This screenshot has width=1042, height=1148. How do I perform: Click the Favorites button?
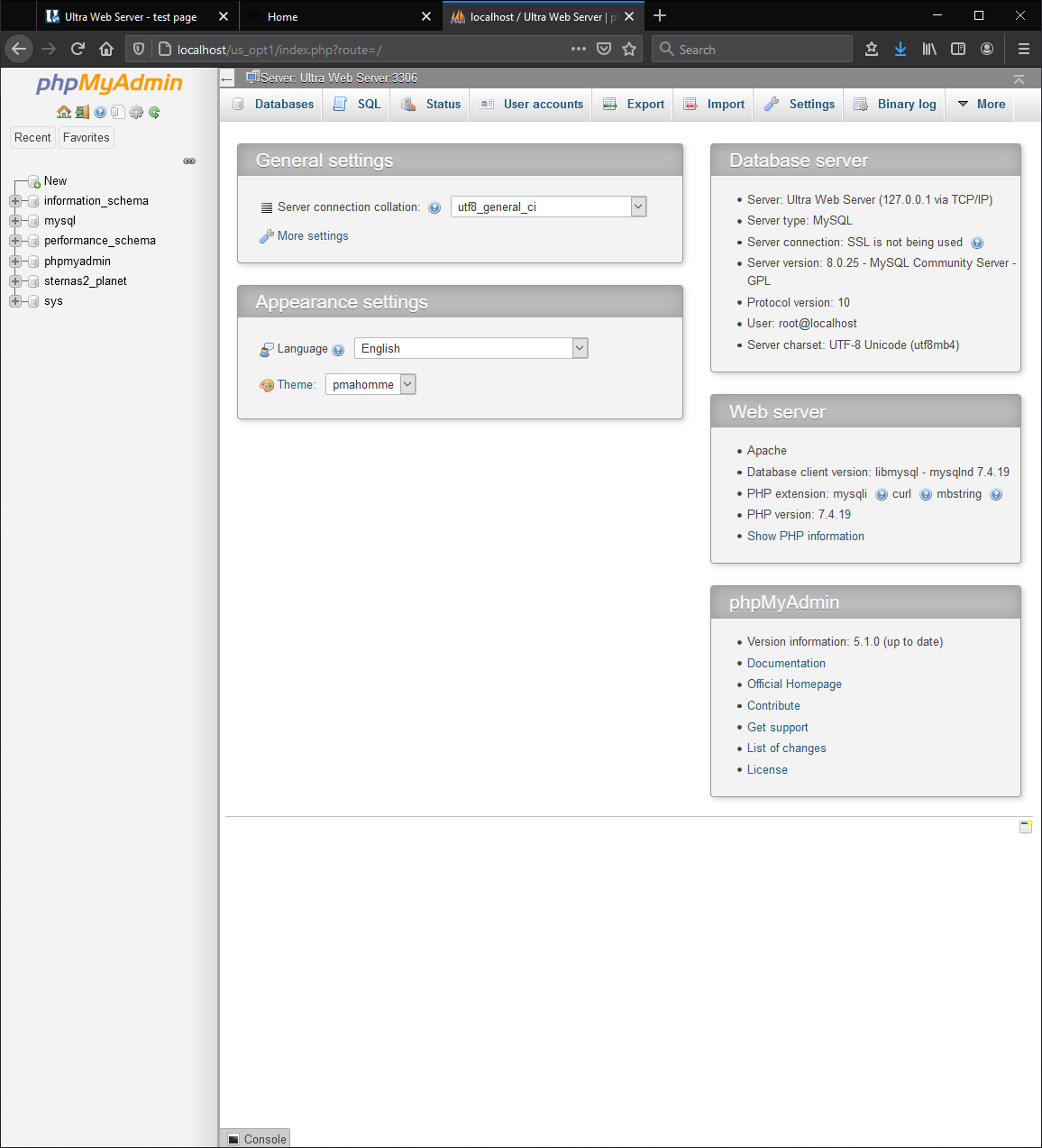[87, 137]
